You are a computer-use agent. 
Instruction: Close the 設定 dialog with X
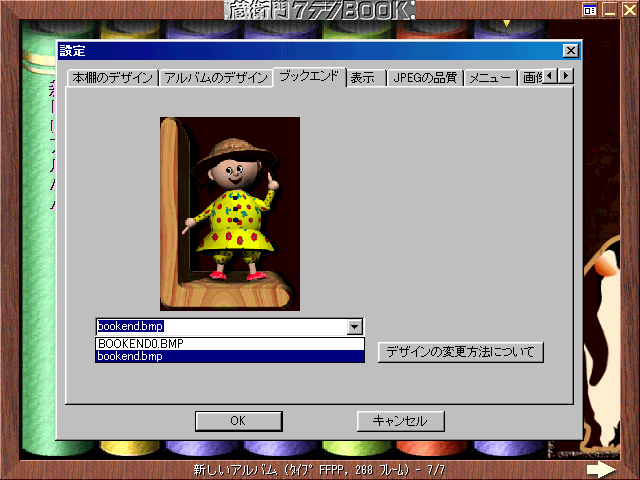pos(570,51)
